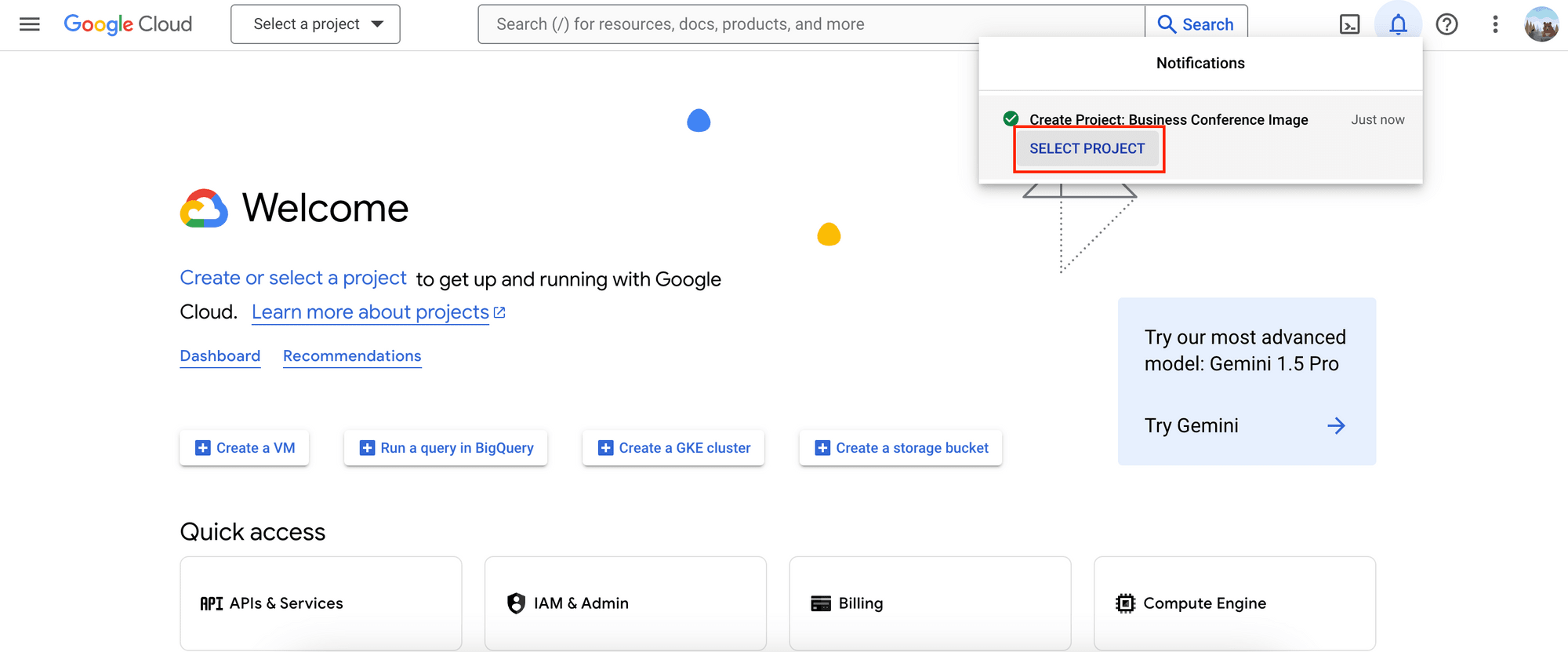Click the magnifier icon in the Search button
Viewport: 1568px width, 652px height.
(1167, 24)
